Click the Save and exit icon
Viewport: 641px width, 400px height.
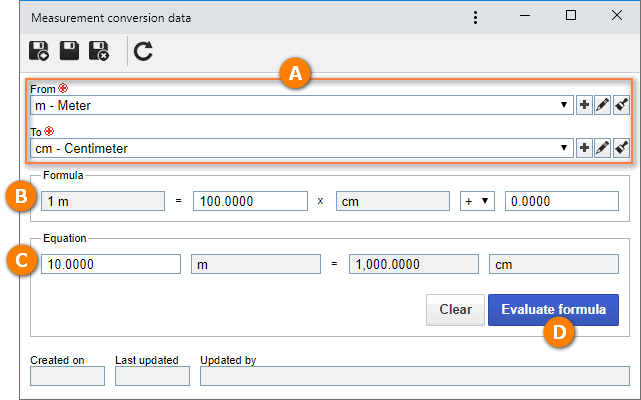99,51
